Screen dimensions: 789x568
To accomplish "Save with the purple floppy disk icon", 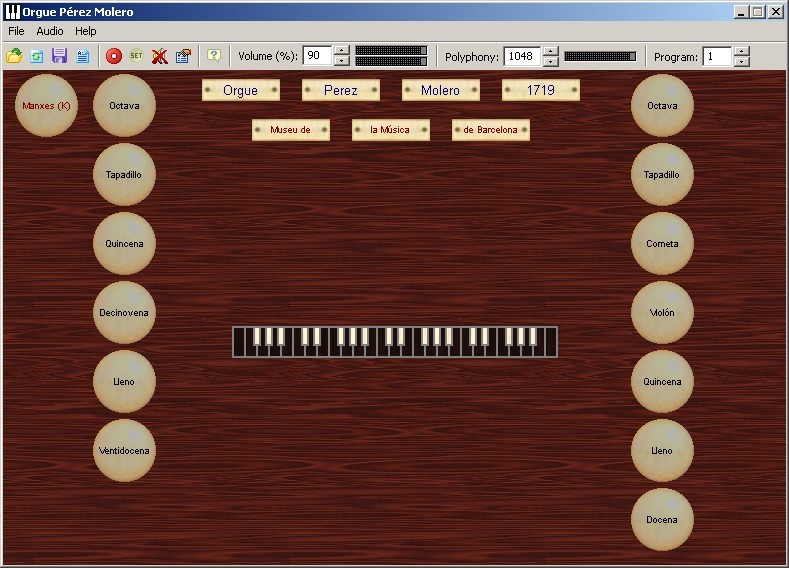I will (59, 56).
